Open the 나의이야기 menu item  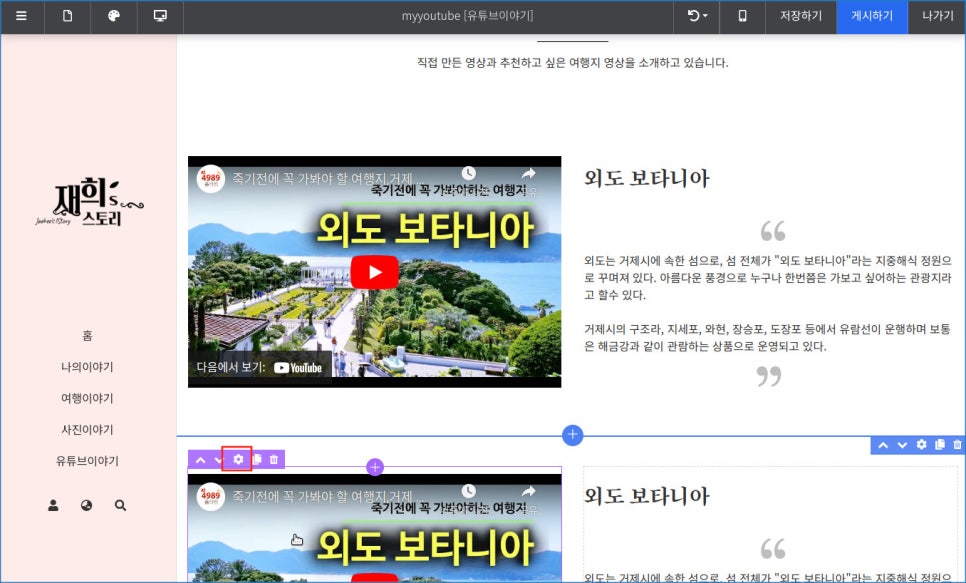pos(87,367)
